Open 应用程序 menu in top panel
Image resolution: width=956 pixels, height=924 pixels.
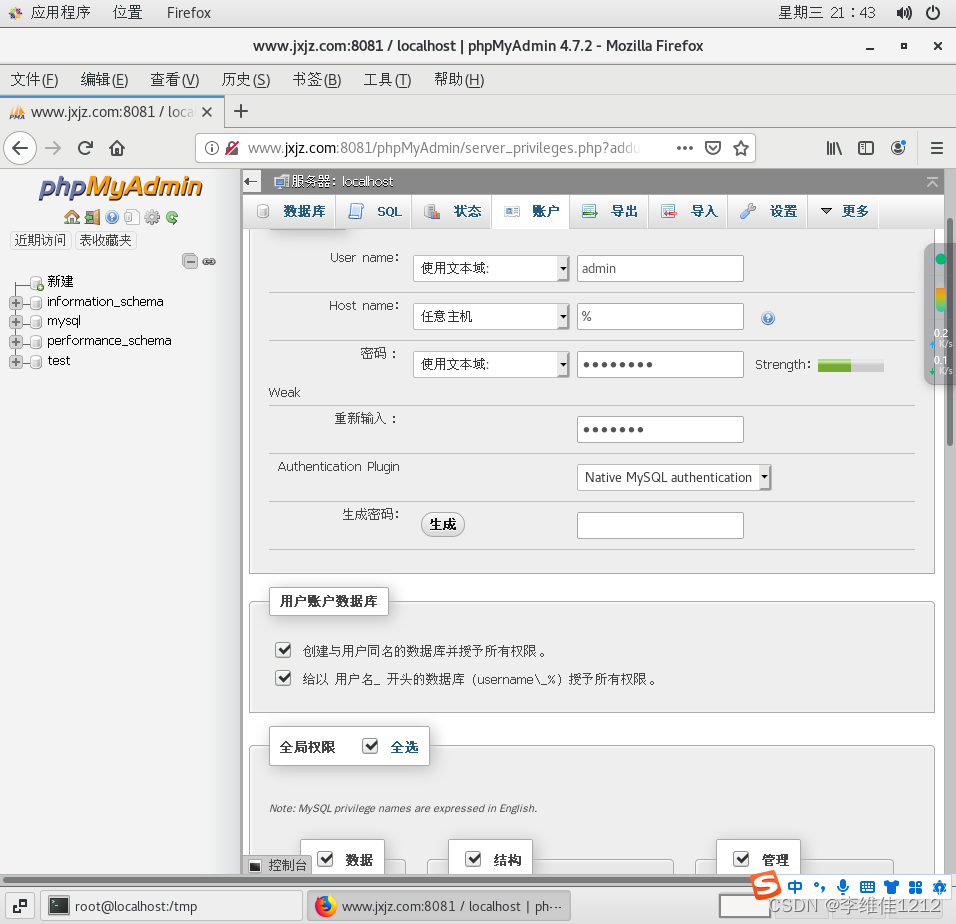pos(51,13)
